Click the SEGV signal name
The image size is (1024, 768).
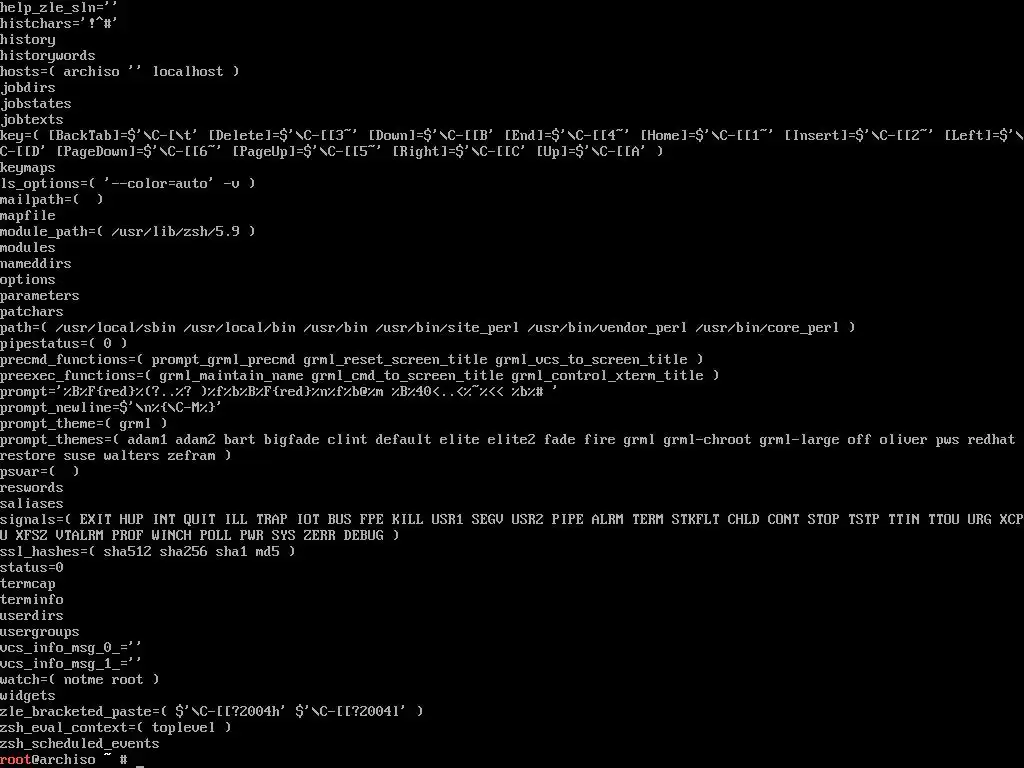click(x=487, y=520)
